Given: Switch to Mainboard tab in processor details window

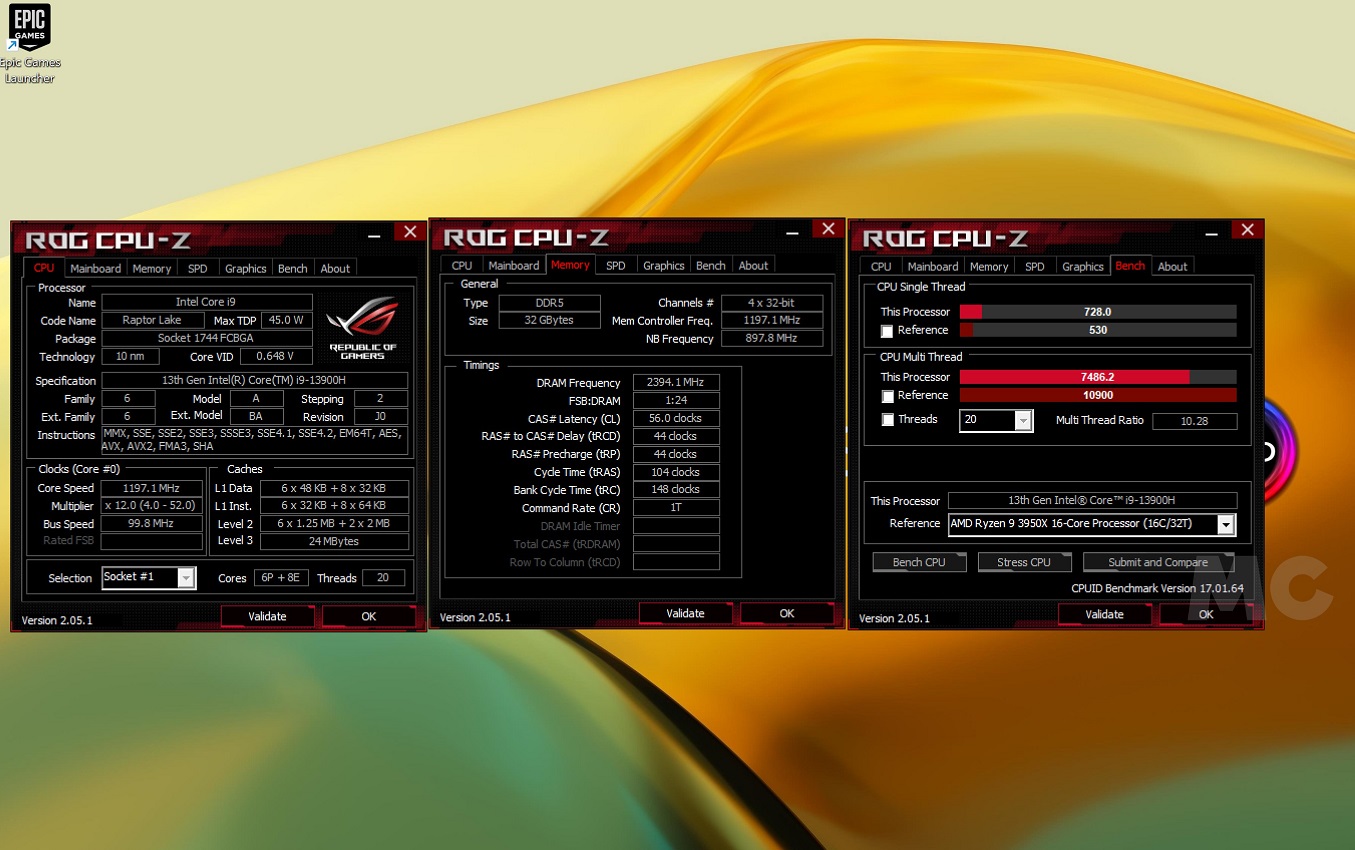Looking at the screenshot, I should 95,268.
